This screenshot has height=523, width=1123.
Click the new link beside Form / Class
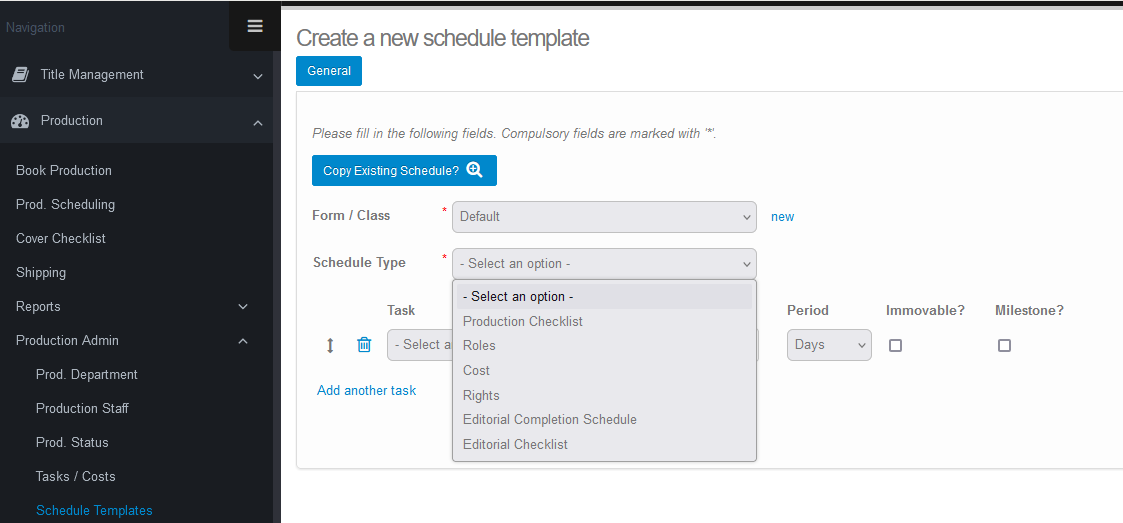782,216
